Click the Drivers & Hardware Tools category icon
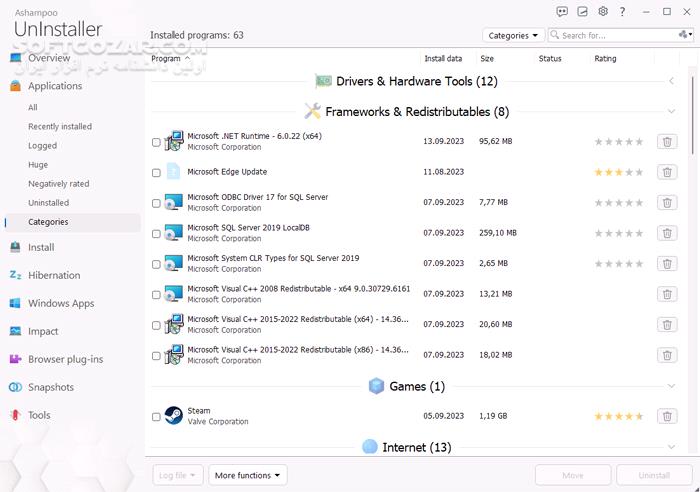700x492 pixels. coord(323,81)
